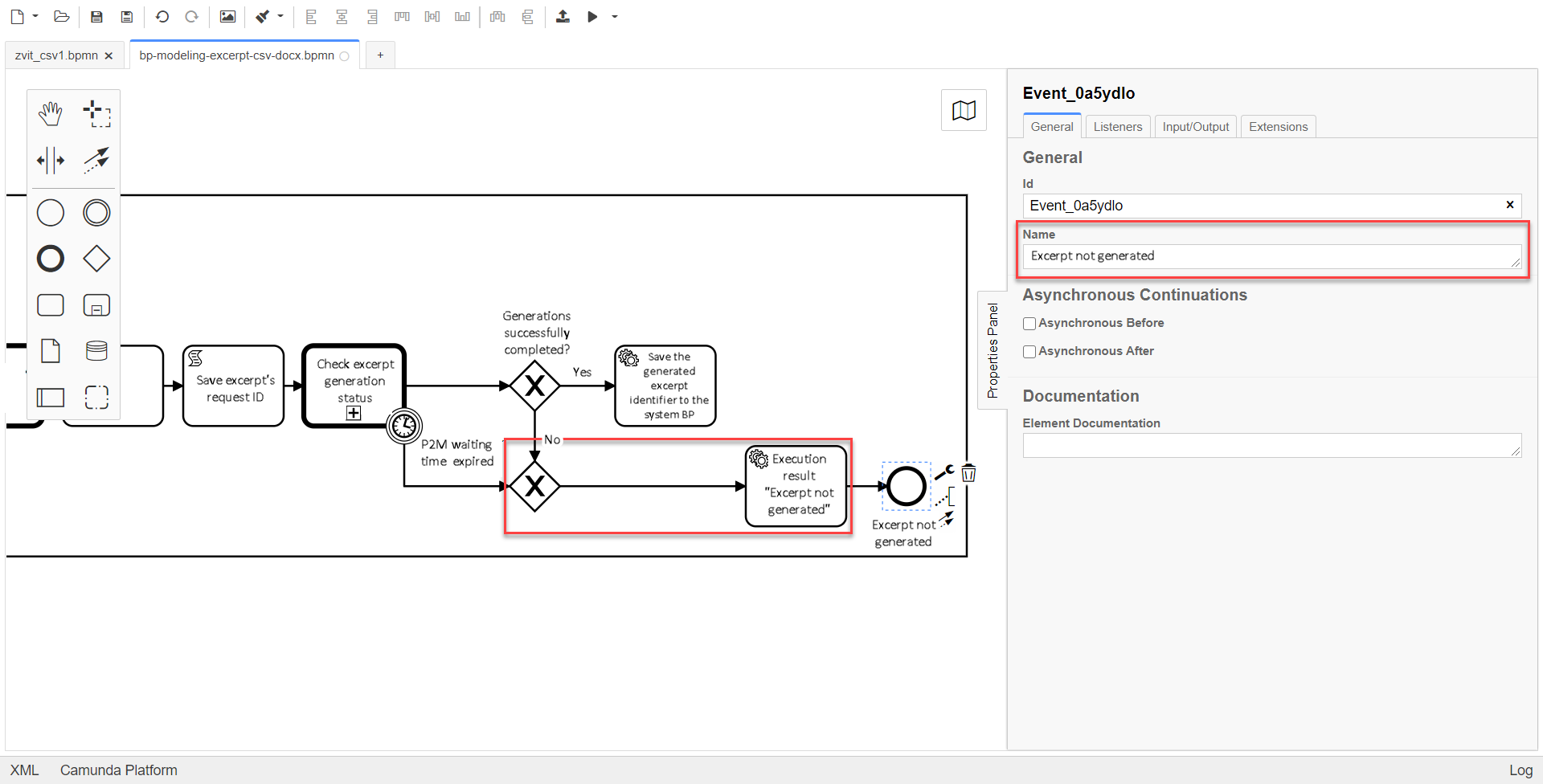Delete the selected end event via trash icon
This screenshot has height=784, width=1543.
[x=968, y=473]
